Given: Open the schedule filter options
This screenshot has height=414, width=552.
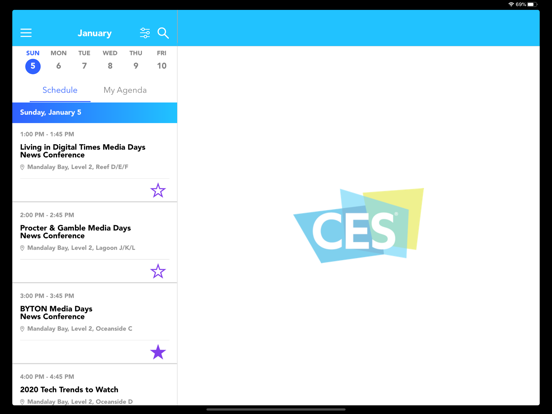Looking at the screenshot, I should coord(145,33).
